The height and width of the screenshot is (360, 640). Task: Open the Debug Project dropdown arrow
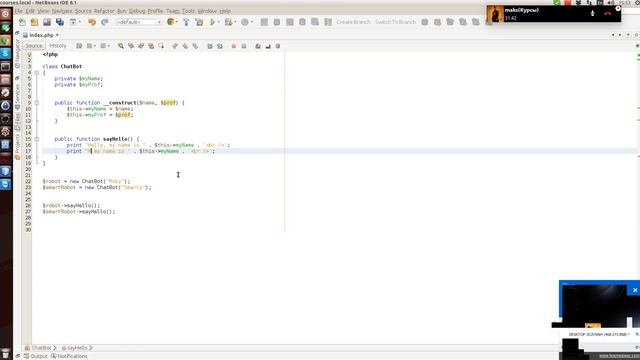[x=236, y=22]
